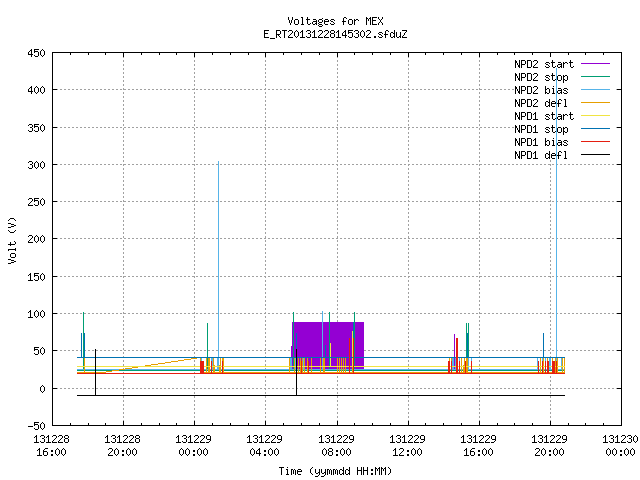Click the NPD2 bias legend label

[541, 90]
